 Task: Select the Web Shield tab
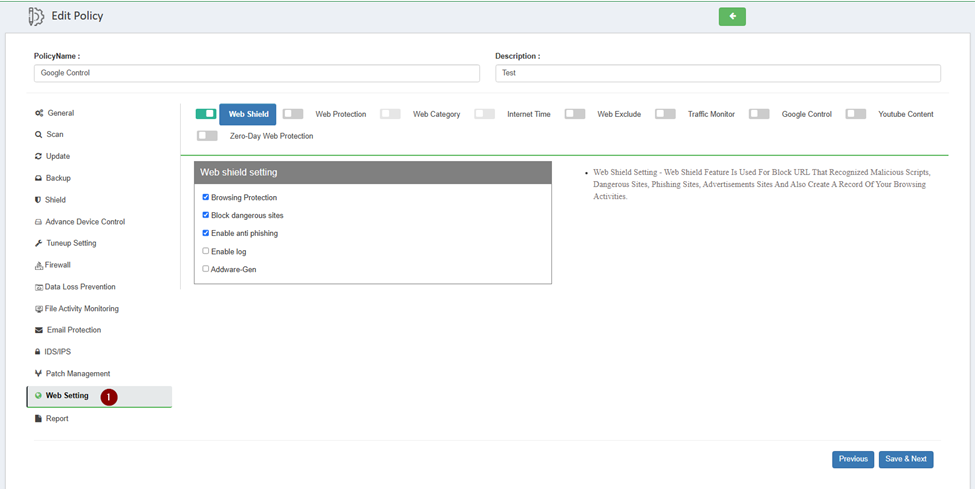tap(247, 114)
